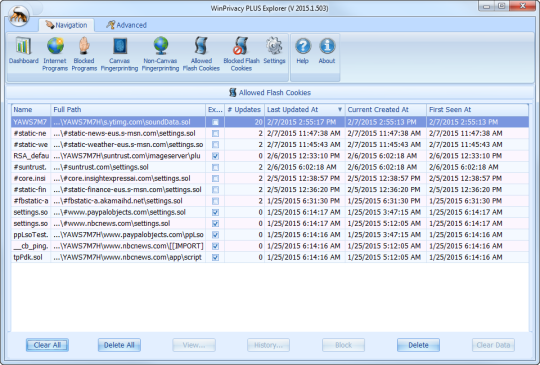This screenshot has height=365, width=540.
Task: Select the YAWS7M7 soundData.sol row name
Action: pos(30,122)
